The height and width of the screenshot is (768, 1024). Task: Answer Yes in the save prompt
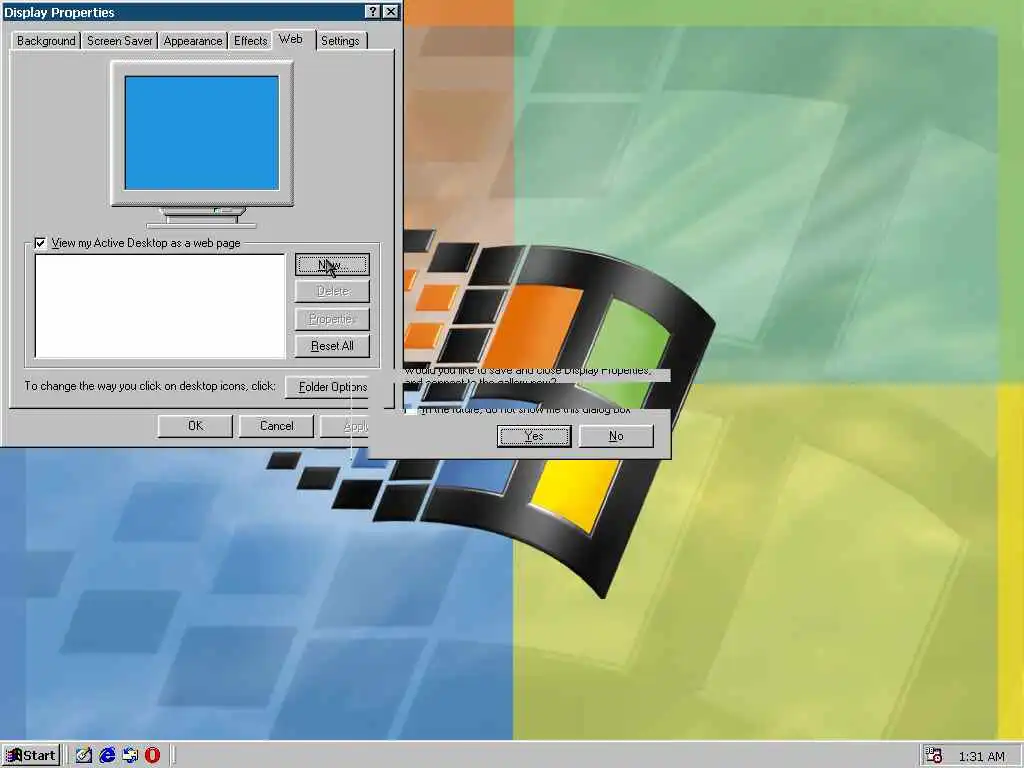click(534, 436)
